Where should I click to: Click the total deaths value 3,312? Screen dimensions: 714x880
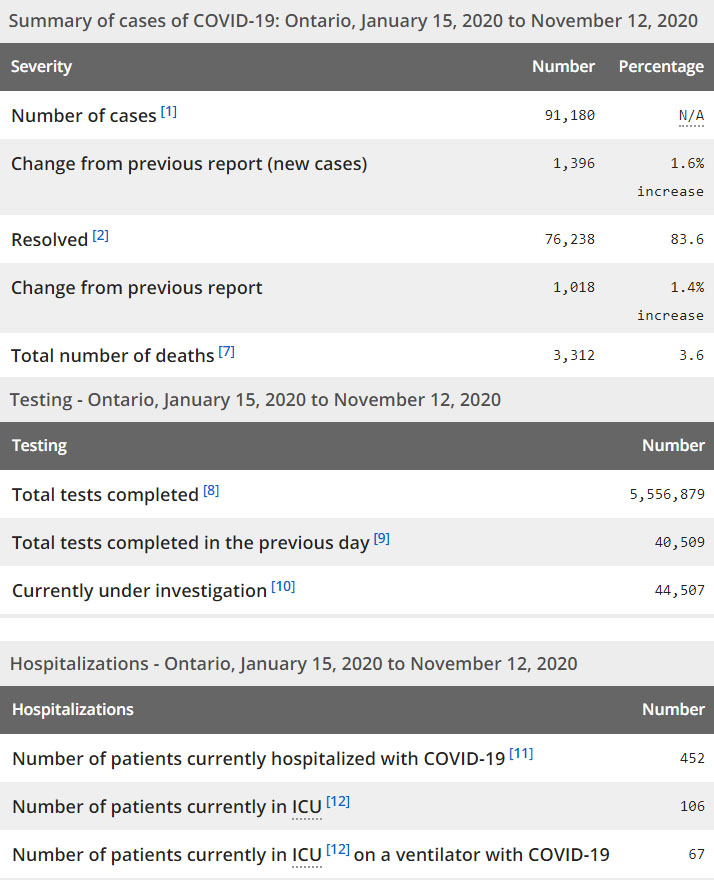point(573,355)
